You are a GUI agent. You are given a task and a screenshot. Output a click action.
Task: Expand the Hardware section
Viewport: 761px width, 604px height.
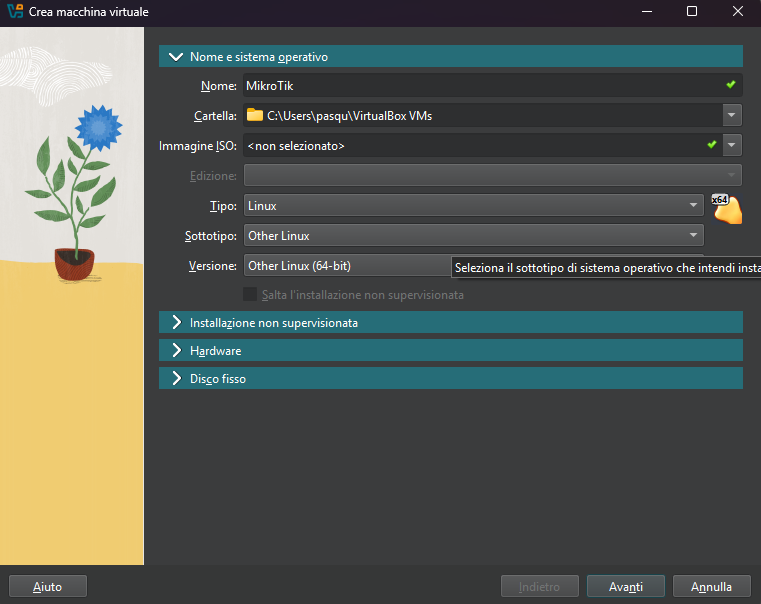(x=451, y=350)
